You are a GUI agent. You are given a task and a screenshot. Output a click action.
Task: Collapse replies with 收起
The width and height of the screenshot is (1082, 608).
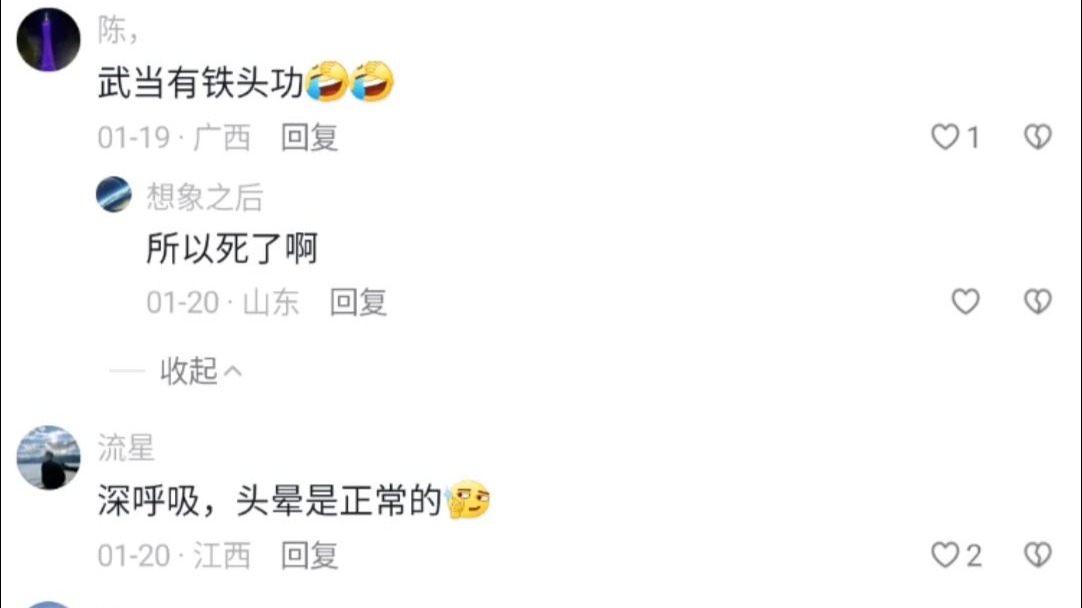coord(201,371)
